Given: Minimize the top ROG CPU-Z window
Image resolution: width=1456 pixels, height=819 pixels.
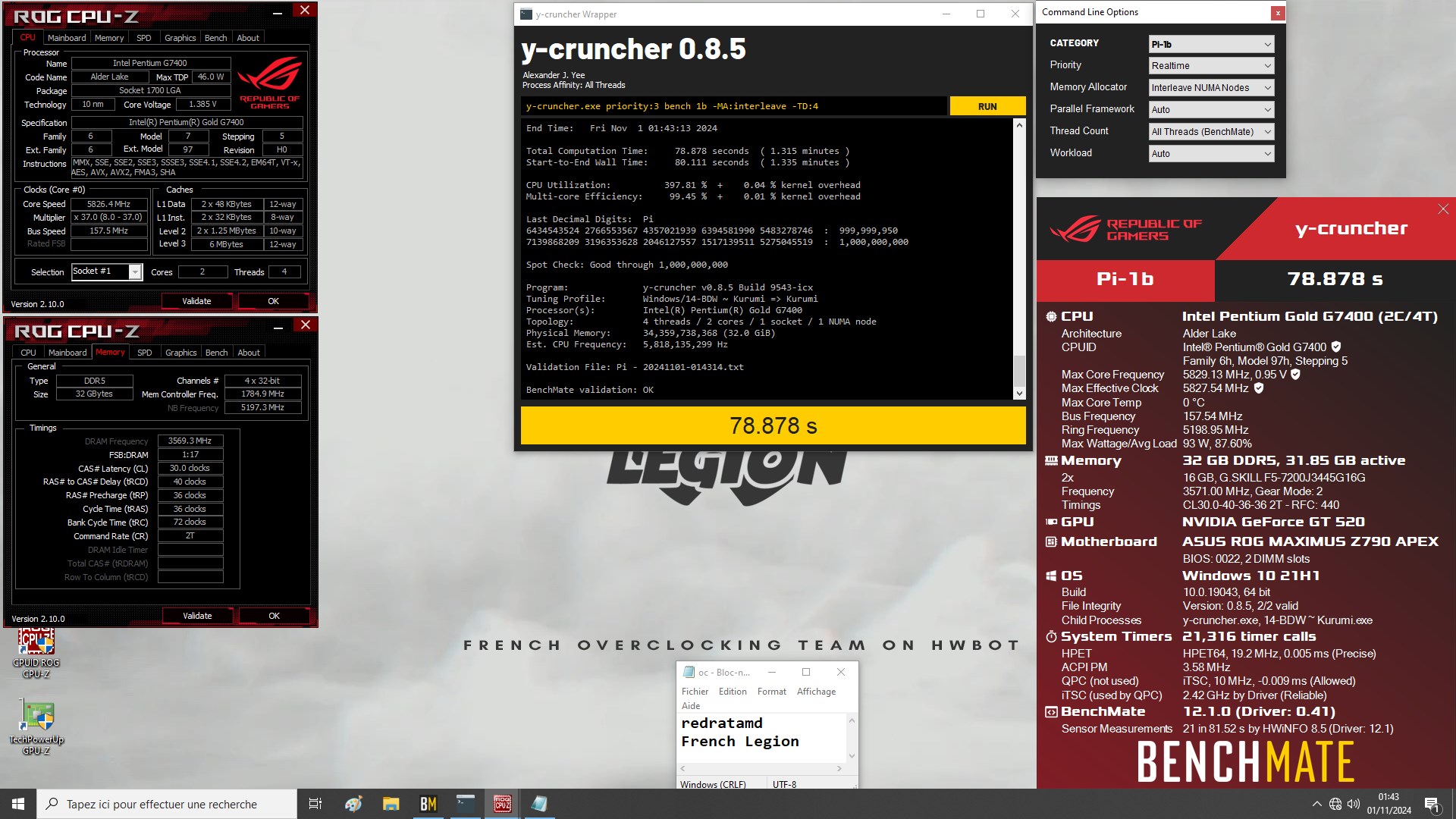Looking at the screenshot, I should [x=278, y=11].
